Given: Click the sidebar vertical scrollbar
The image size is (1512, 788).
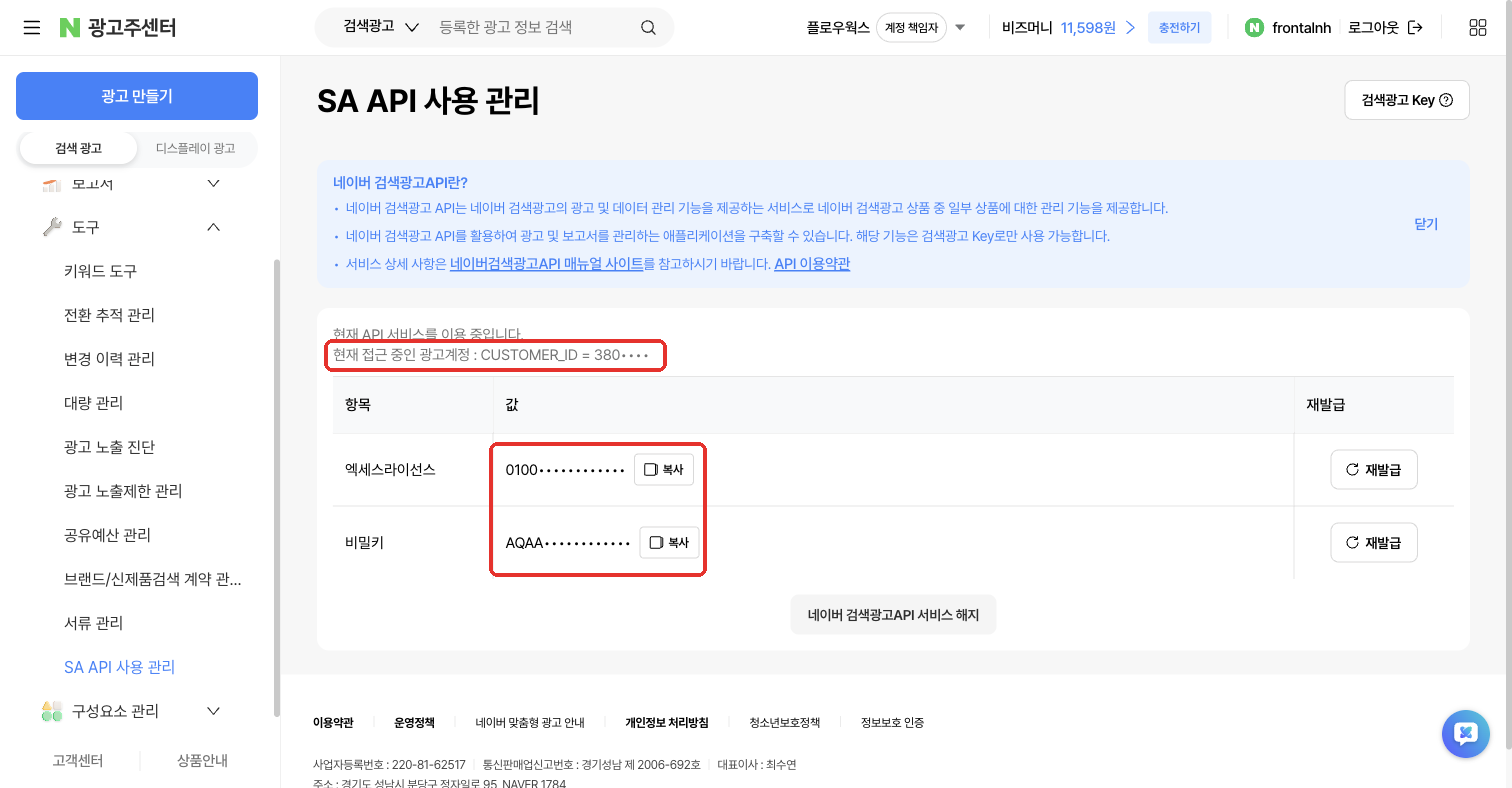Looking at the screenshot, I should [277, 488].
